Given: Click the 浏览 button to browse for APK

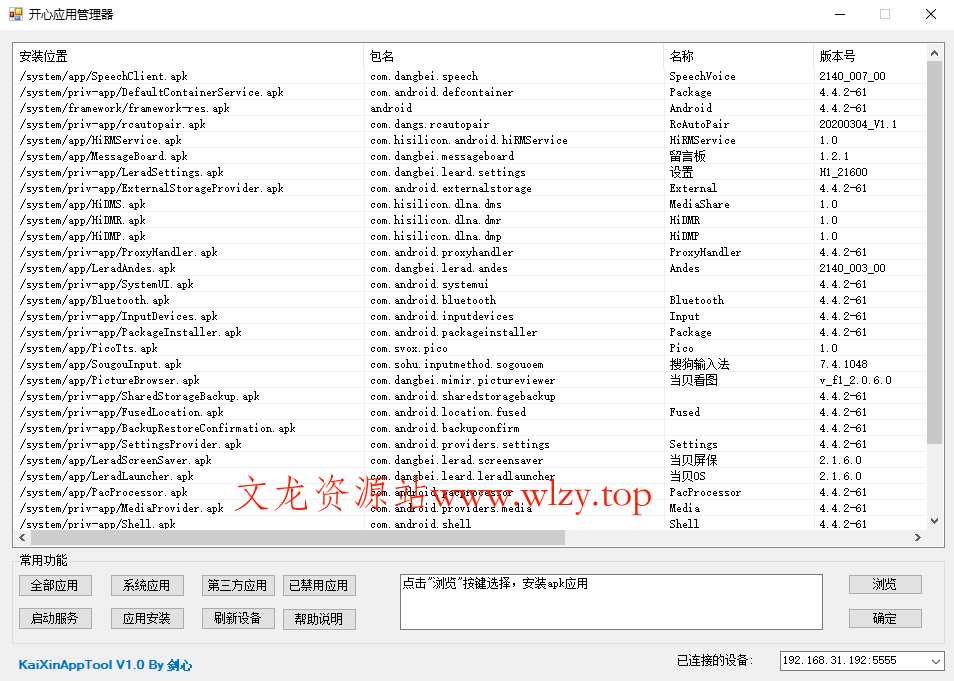Looking at the screenshot, I should 884,585.
